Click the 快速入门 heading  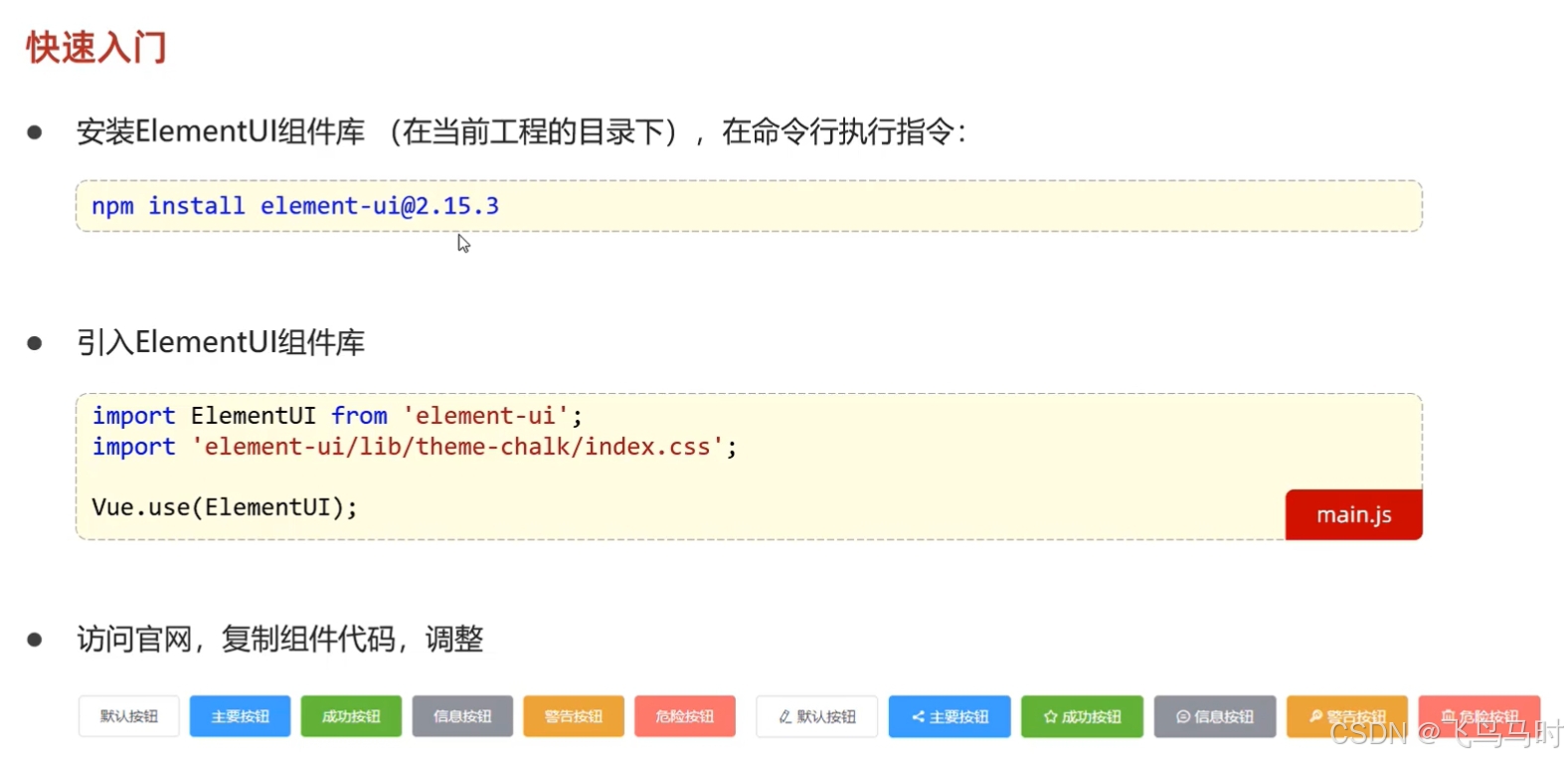pyautogui.click(x=96, y=47)
